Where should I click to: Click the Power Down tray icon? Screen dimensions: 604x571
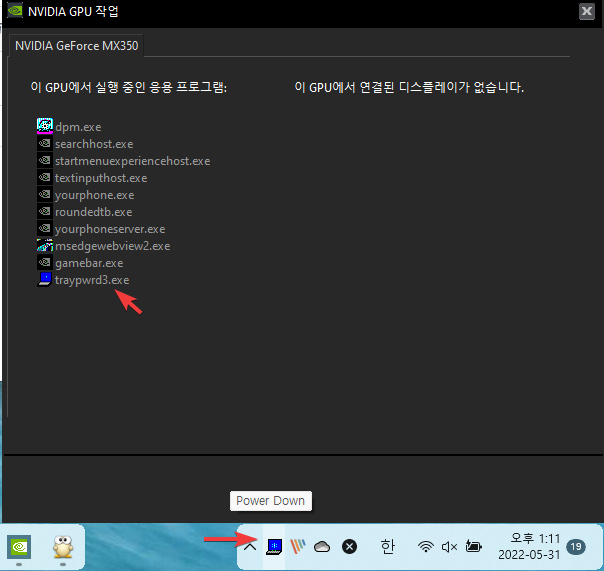[x=274, y=546]
